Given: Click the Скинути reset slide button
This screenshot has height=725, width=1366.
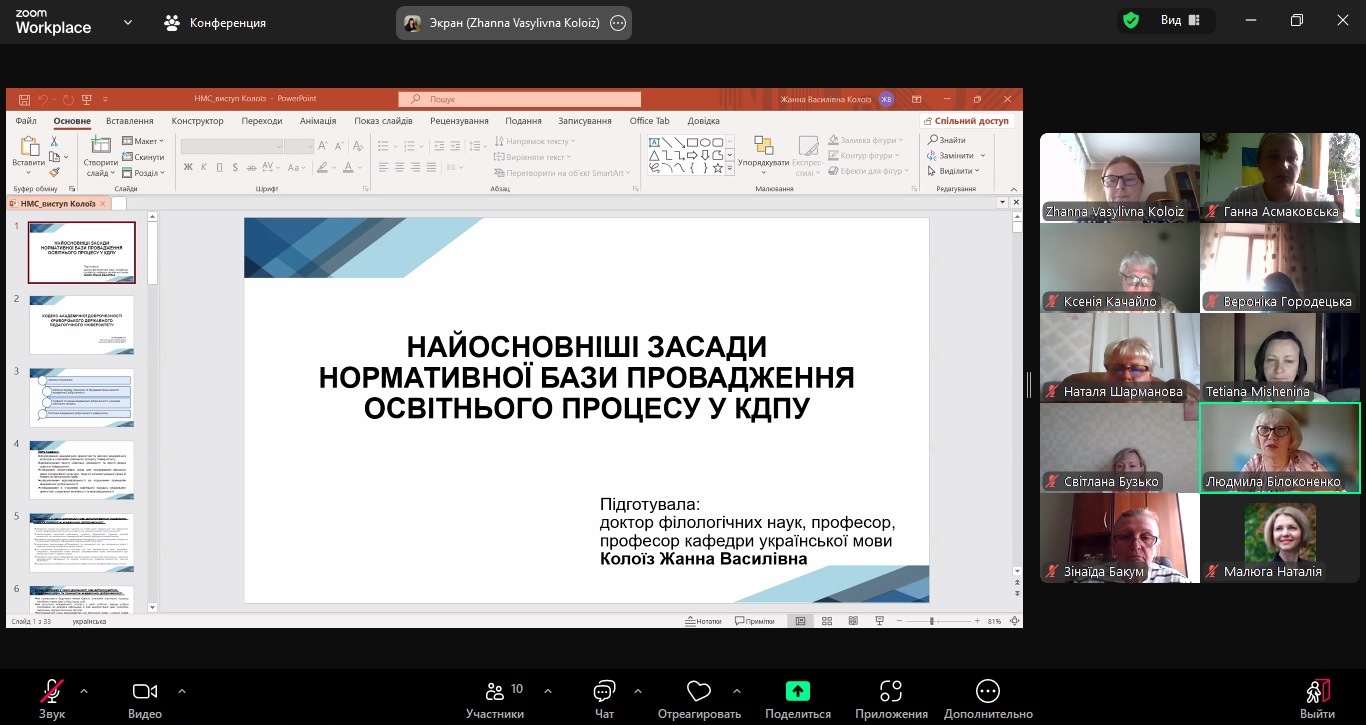Looking at the screenshot, I should (x=143, y=157).
